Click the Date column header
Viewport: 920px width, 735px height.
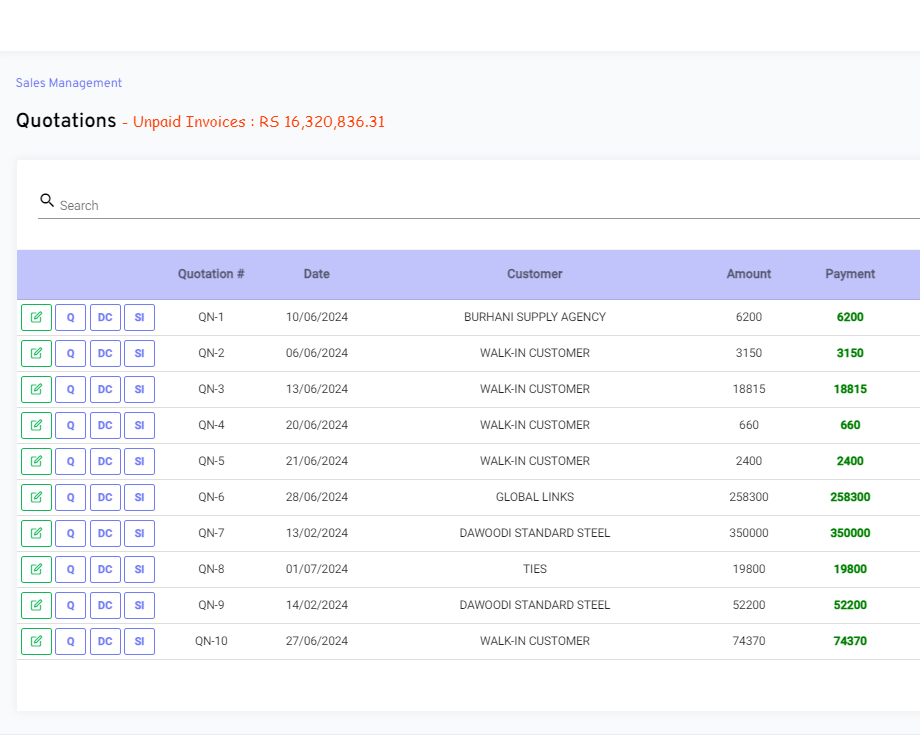pos(316,274)
